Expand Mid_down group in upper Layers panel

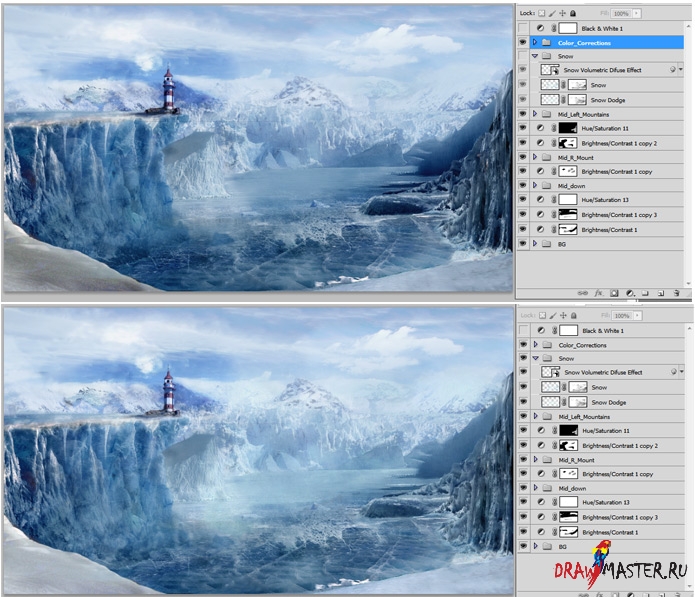click(x=535, y=185)
